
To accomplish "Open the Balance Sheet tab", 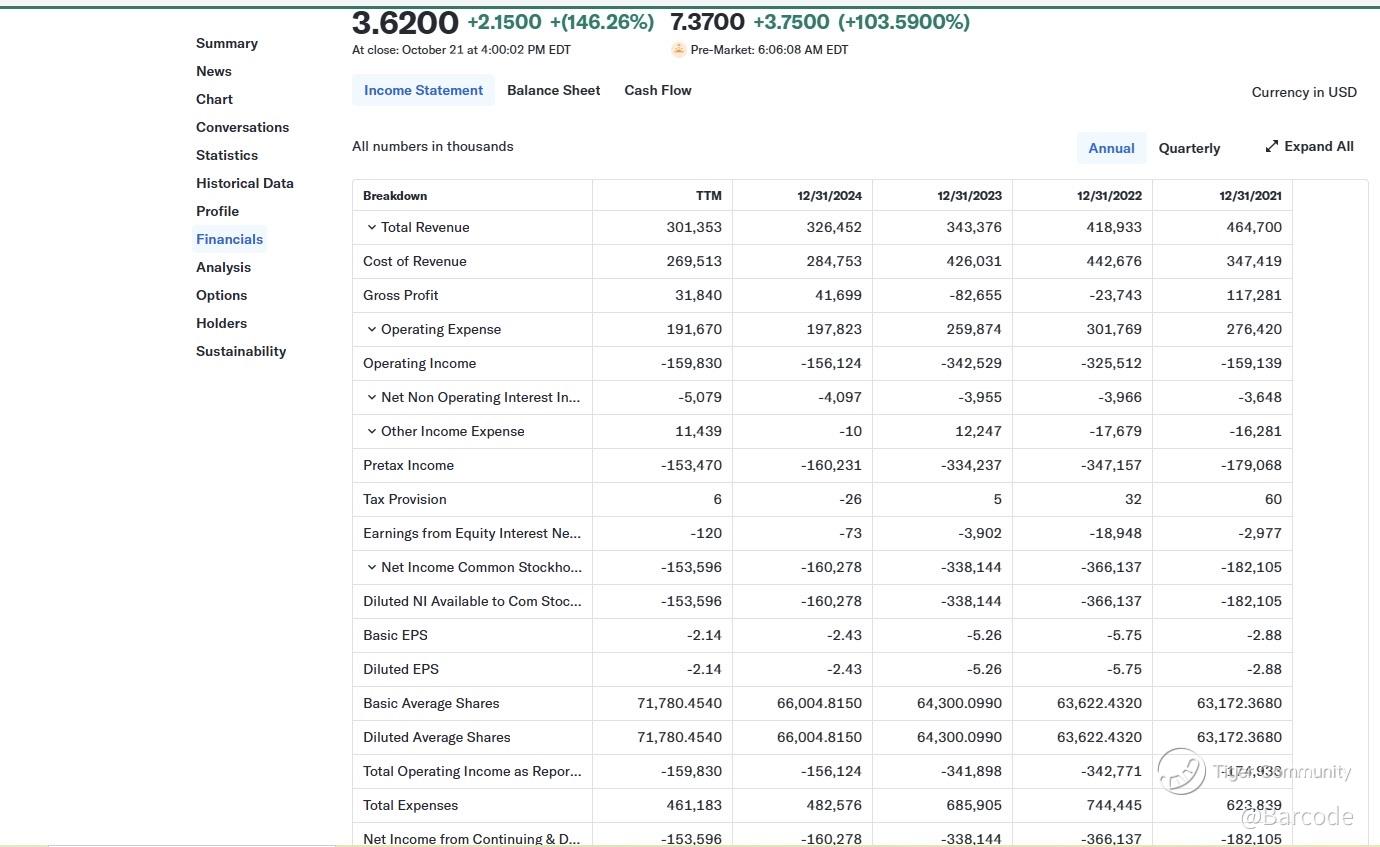I will (553, 90).
